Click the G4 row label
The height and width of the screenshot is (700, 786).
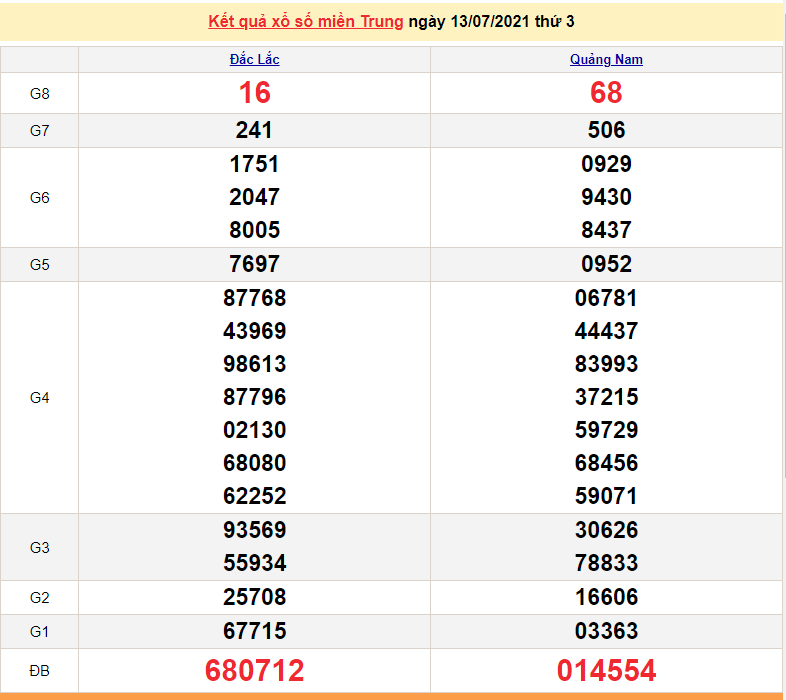pos(40,397)
